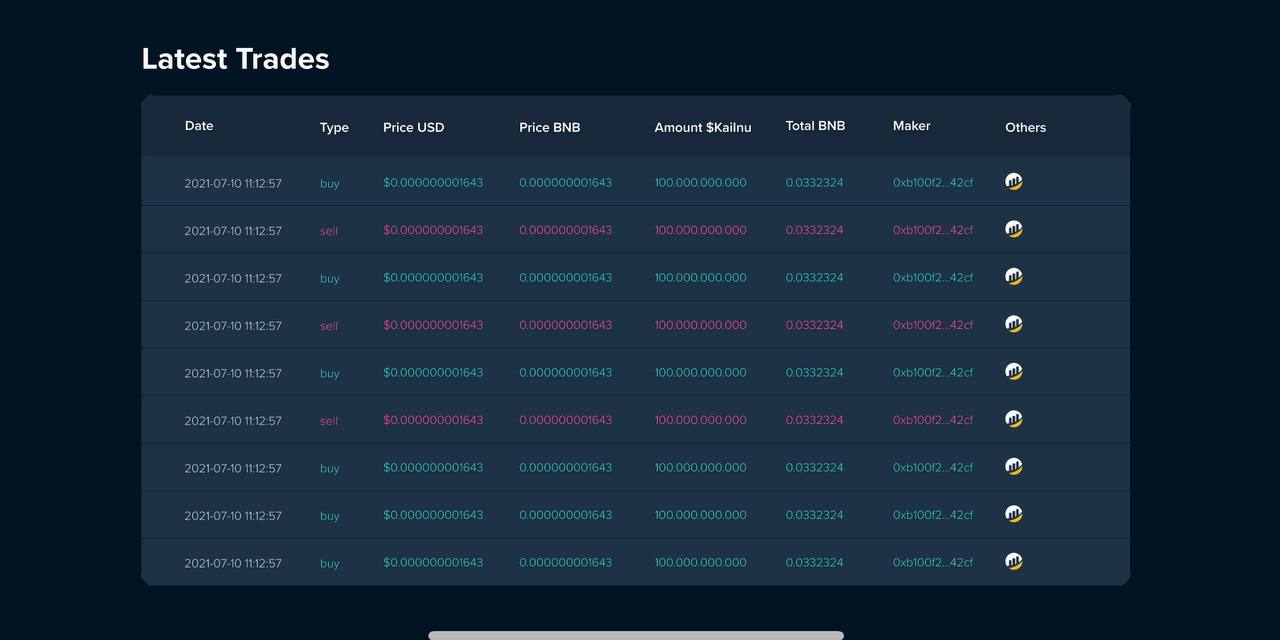Click the Others column header

pos(1025,128)
